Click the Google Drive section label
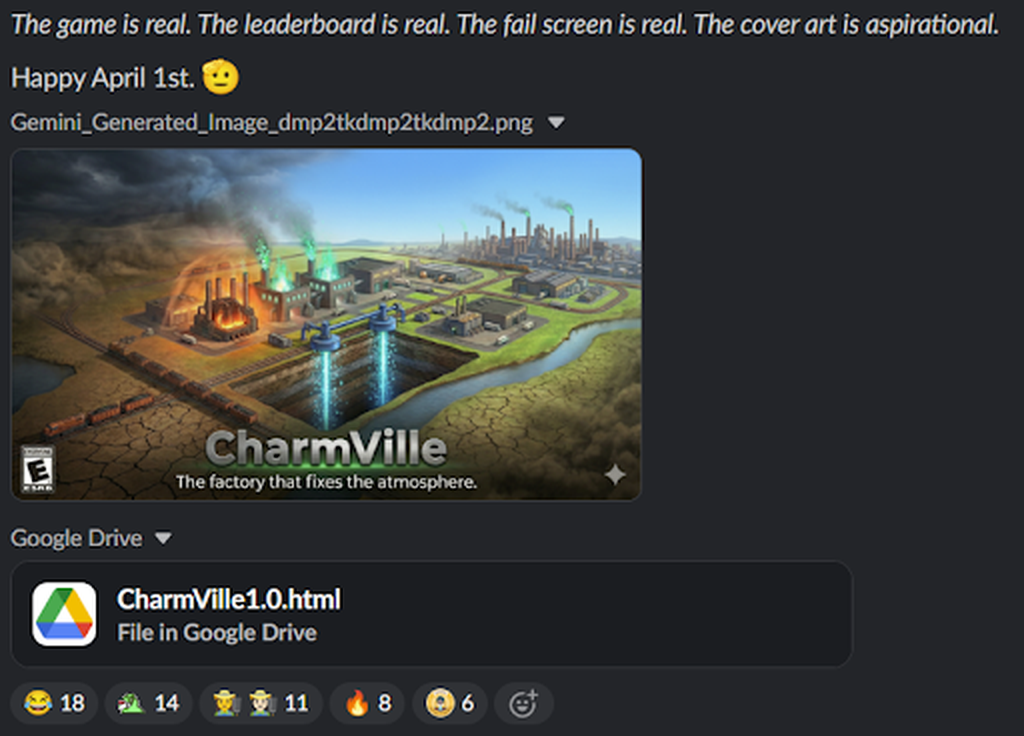This screenshot has width=1024, height=736. (76, 538)
